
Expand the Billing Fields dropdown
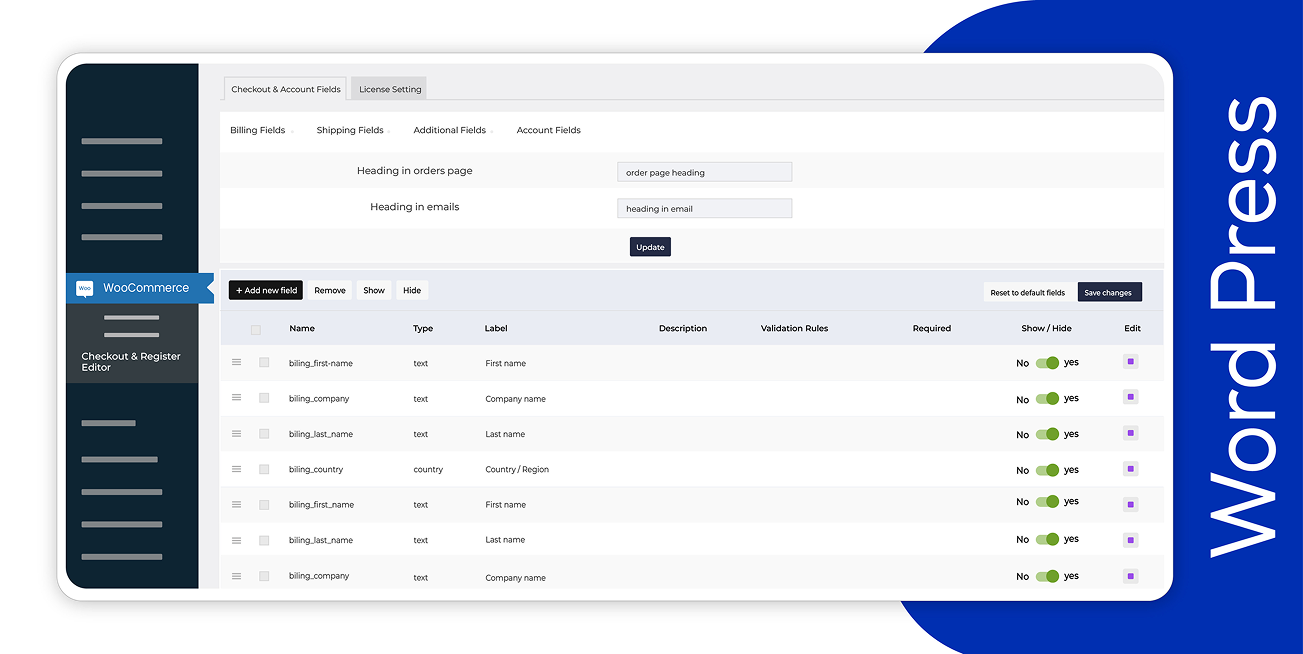[258, 130]
